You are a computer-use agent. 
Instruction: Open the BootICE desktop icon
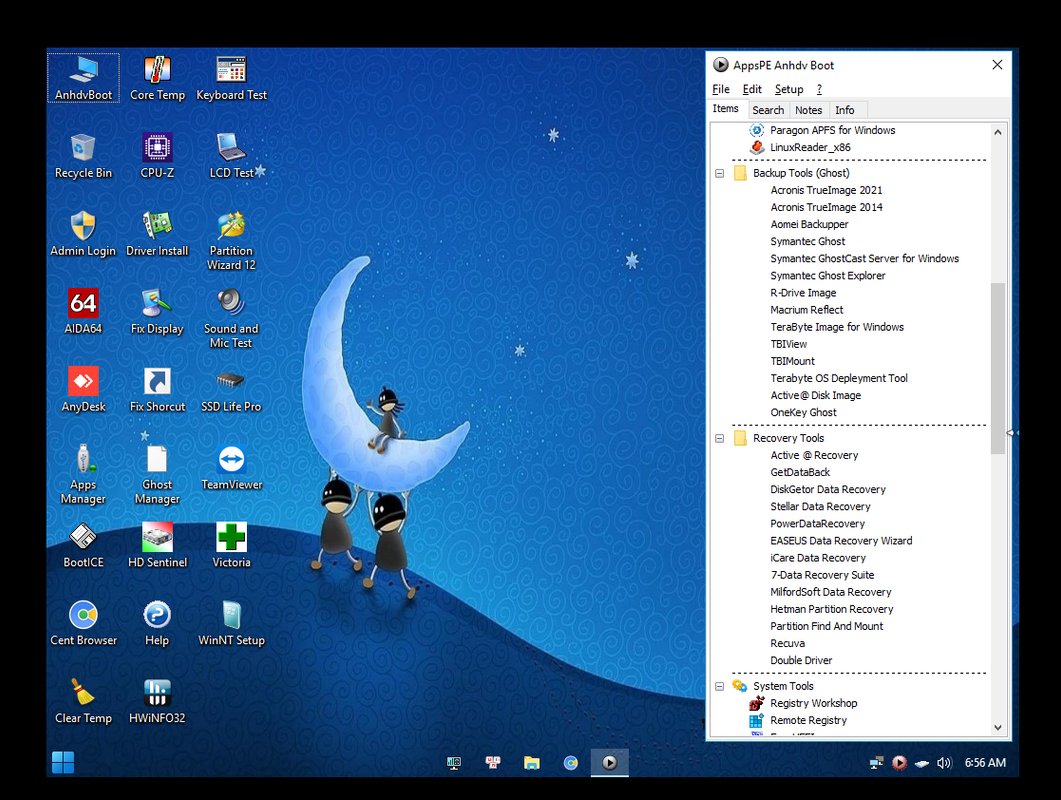83,545
